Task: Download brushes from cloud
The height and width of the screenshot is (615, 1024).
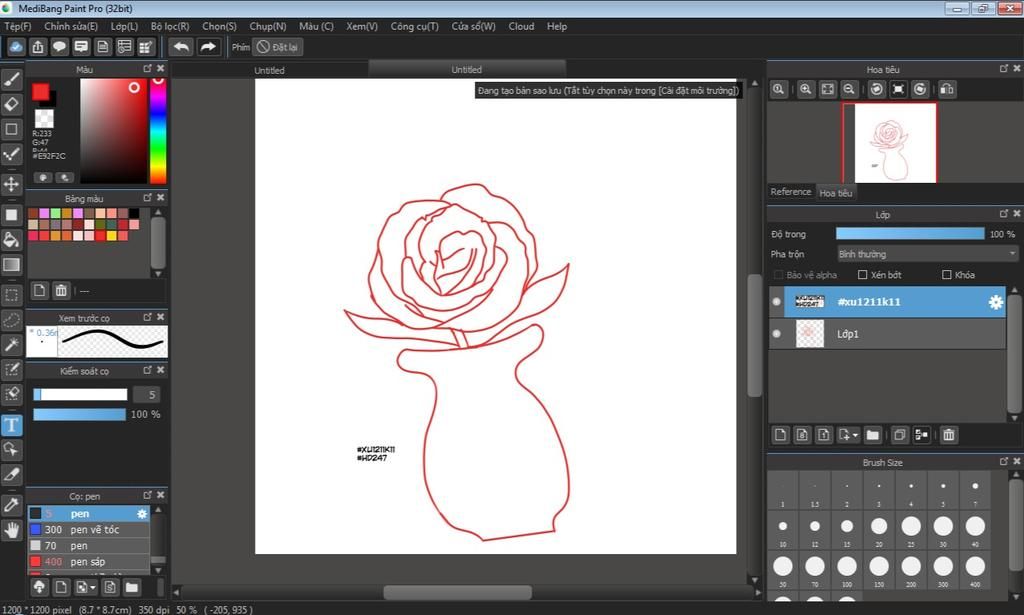Action: tap(39, 587)
